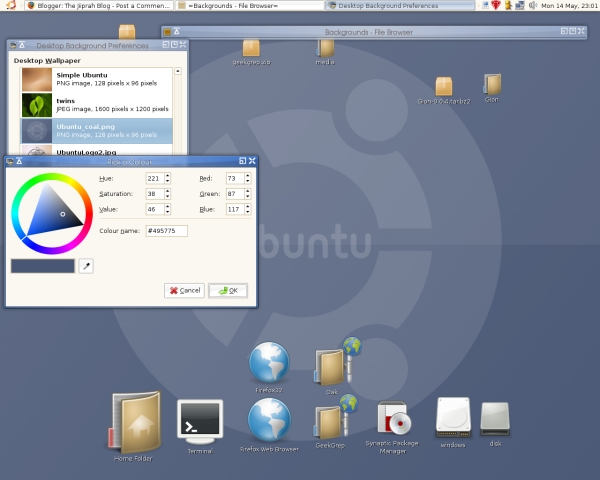Launch the Firefox32 globe icon
Screen dimensions: 600x480
point(269,362)
